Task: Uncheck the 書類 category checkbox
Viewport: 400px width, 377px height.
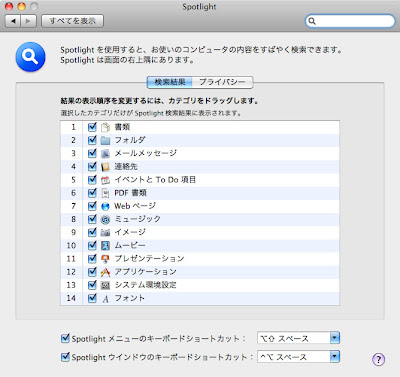Action: [92, 127]
